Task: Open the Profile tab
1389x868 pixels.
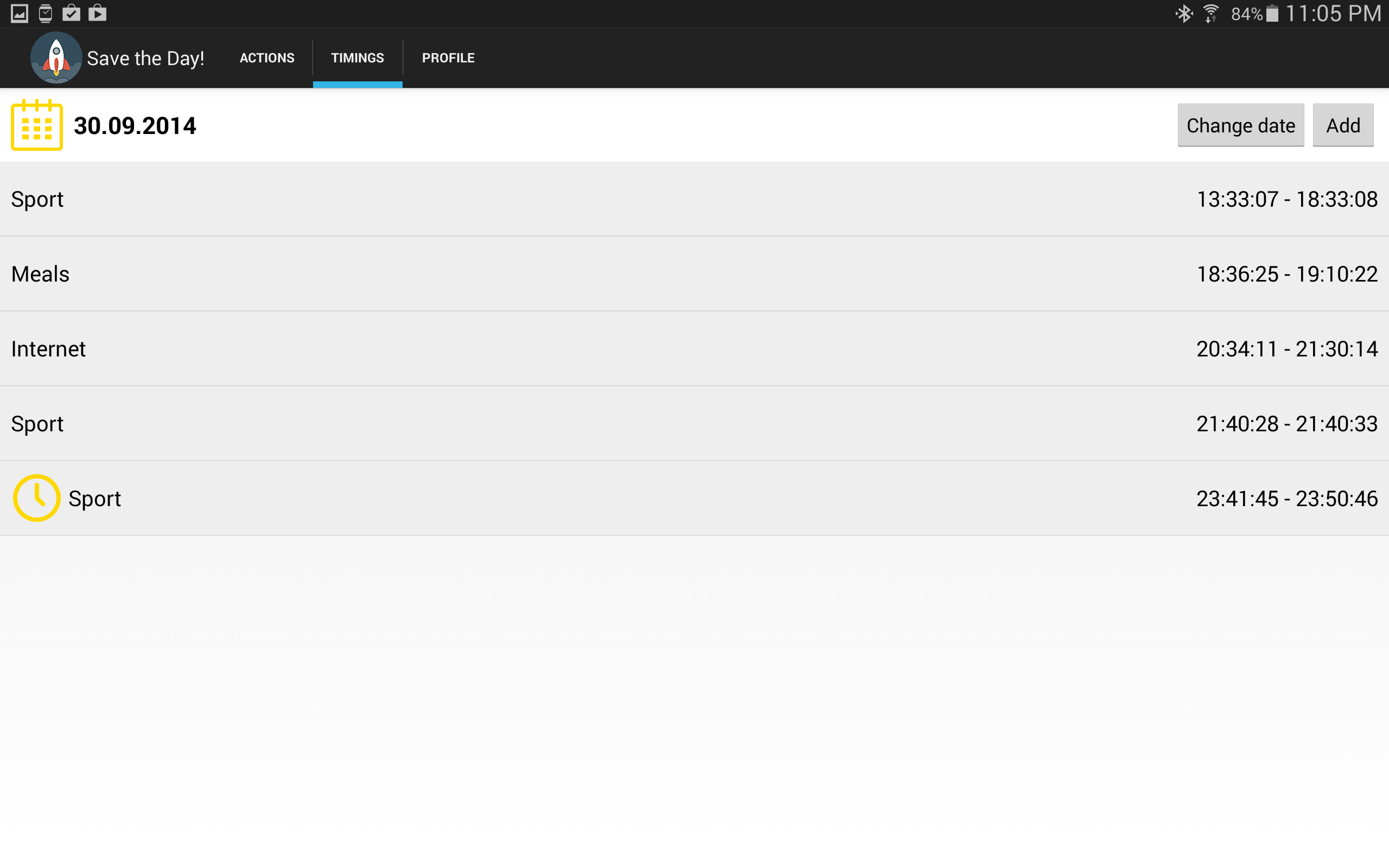Action: coord(448,58)
